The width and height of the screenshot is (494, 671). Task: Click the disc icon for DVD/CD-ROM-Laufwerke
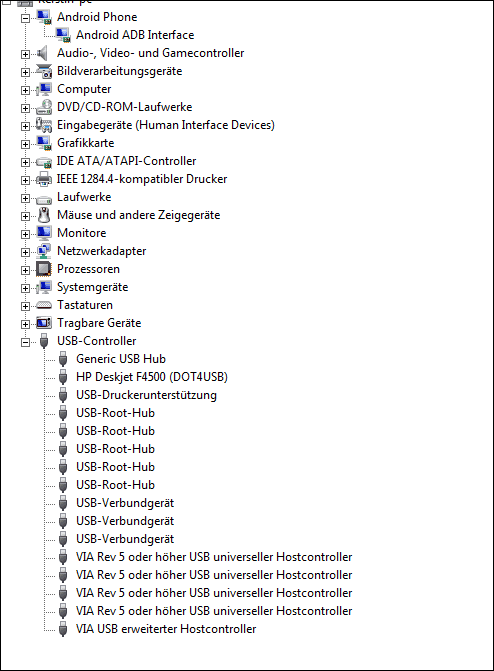click(x=44, y=107)
